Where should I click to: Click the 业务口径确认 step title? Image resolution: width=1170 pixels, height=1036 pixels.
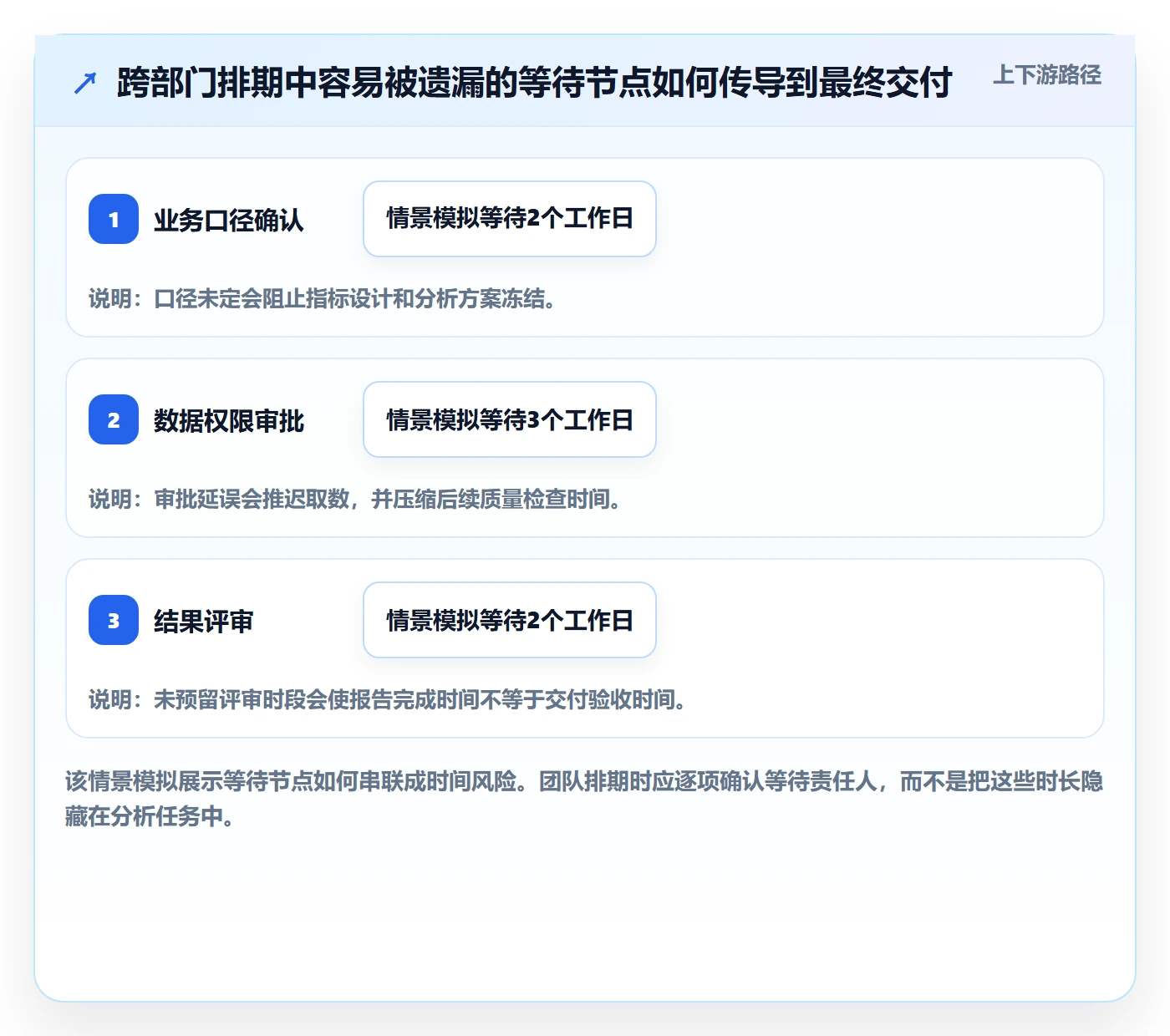click(229, 220)
